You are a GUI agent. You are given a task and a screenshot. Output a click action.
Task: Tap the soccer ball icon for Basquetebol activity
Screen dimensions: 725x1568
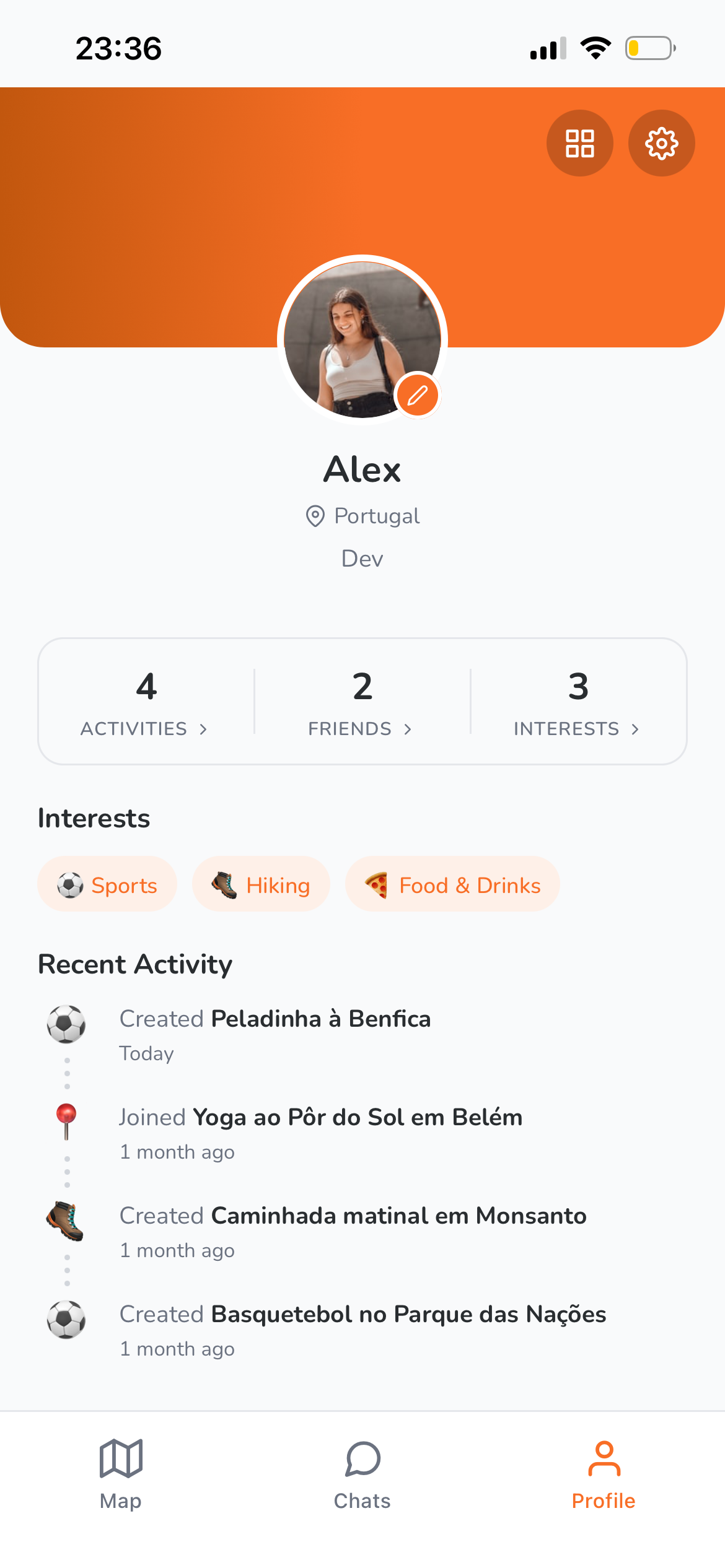tap(66, 1319)
